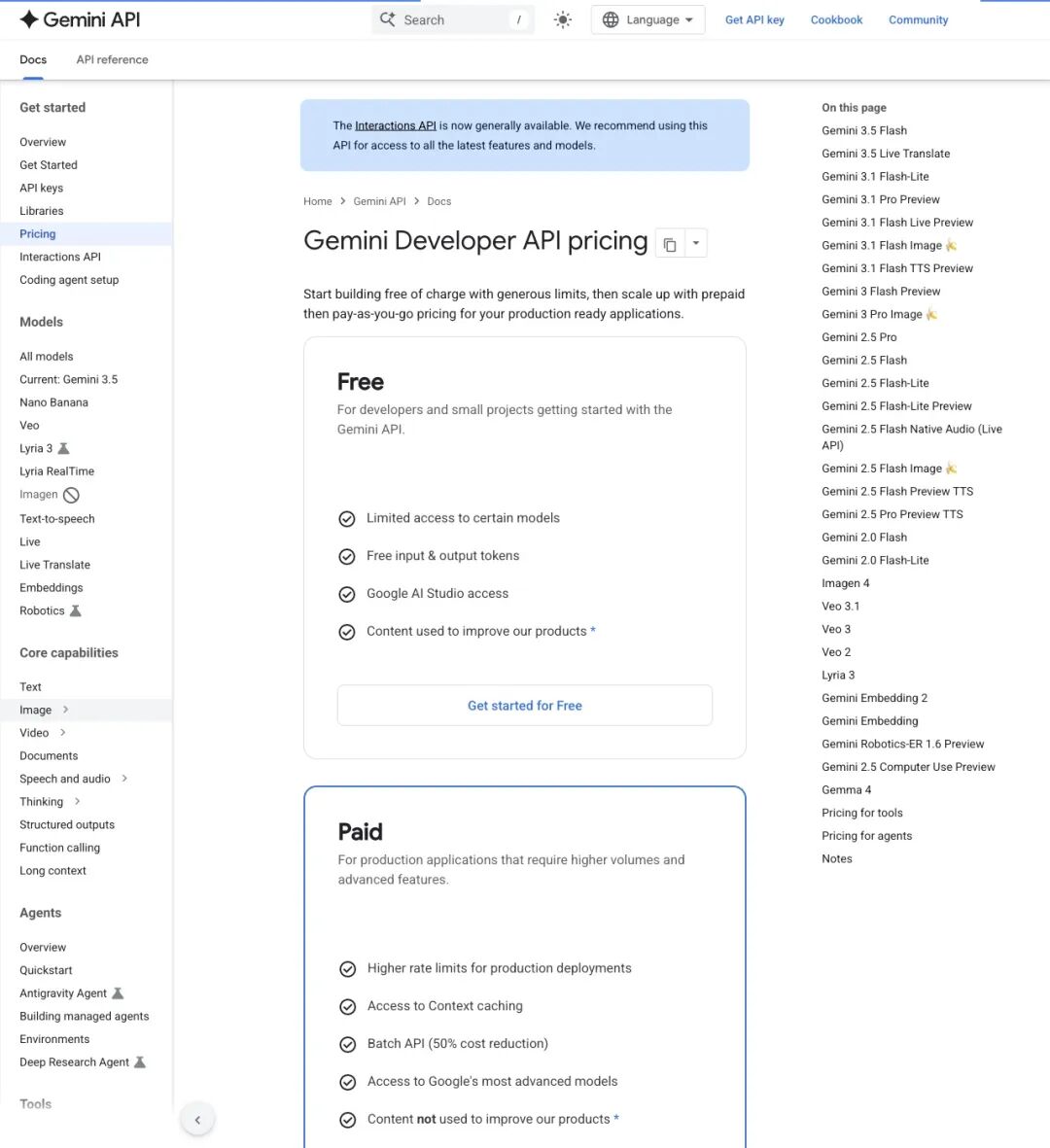This screenshot has height=1148, width=1050.
Task: Open Function calling sidebar item
Action: tap(60, 847)
